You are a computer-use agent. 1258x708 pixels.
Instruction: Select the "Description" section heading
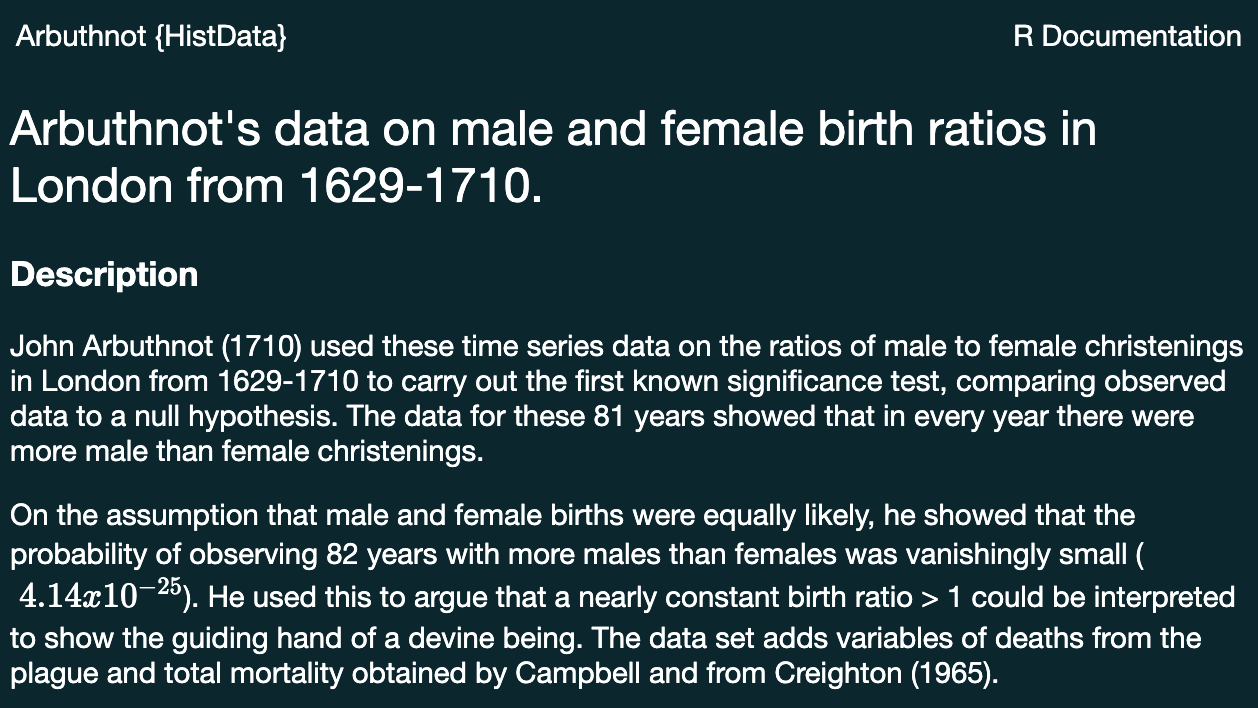click(x=104, y=275)
